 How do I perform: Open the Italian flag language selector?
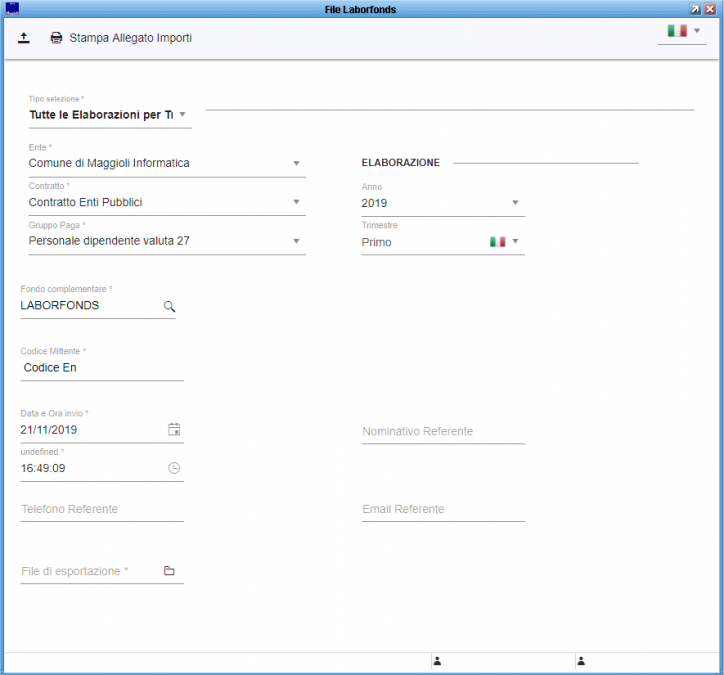click(x=682, y=31)
